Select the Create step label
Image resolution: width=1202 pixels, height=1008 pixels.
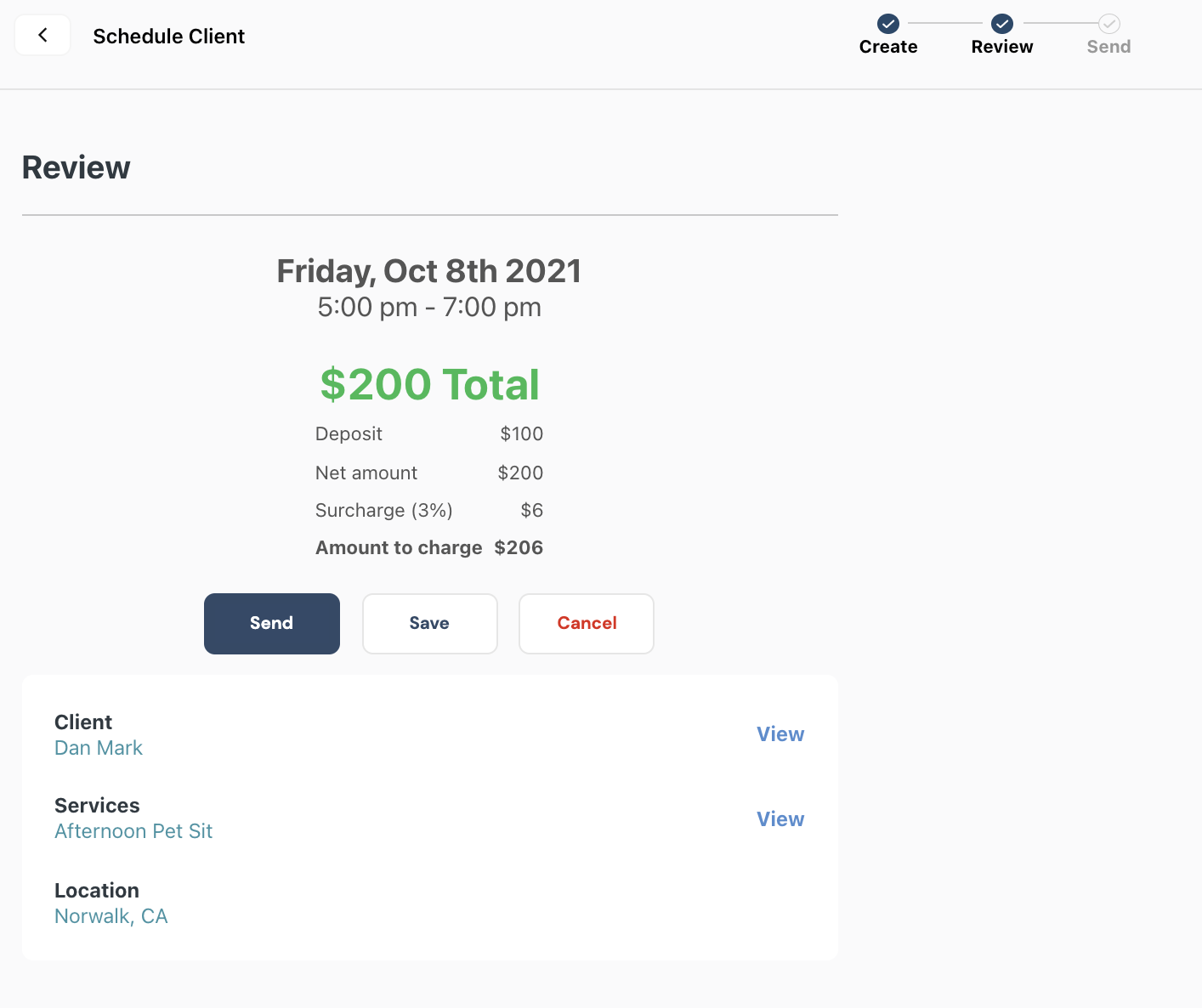click(888, 47)
